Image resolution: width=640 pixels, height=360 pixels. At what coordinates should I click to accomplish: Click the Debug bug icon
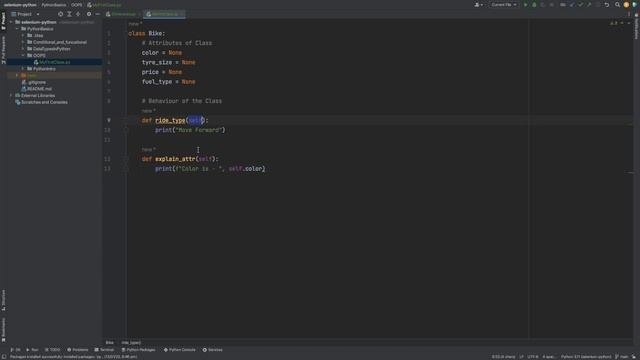coord(534,5)
